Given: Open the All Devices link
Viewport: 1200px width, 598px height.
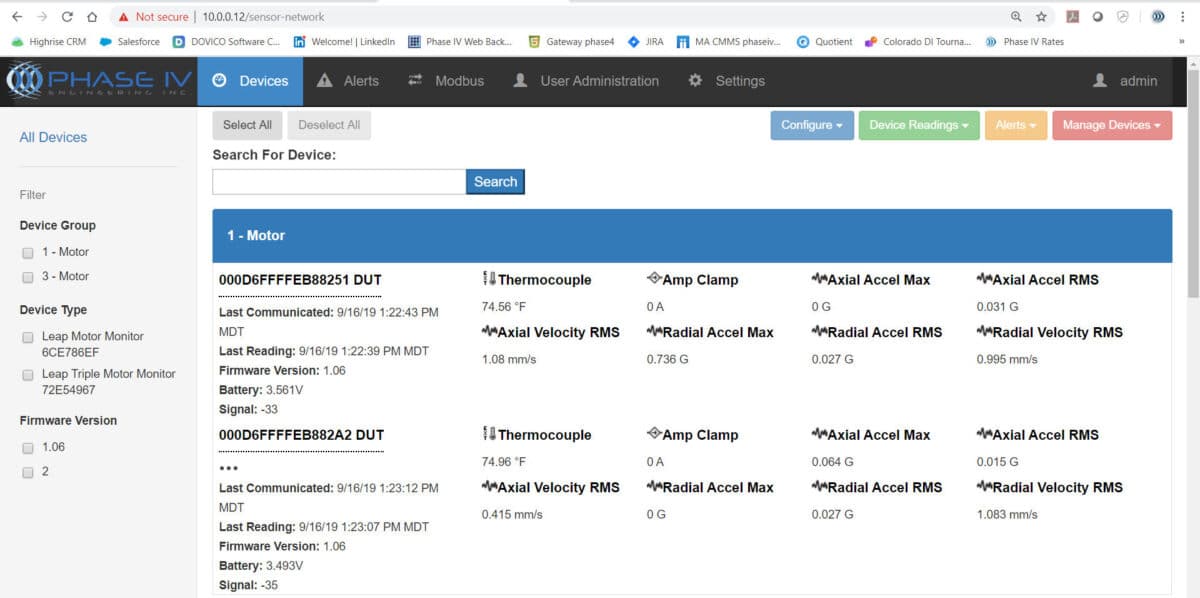Looking at the screenshot, I should [x=53, y=137].
